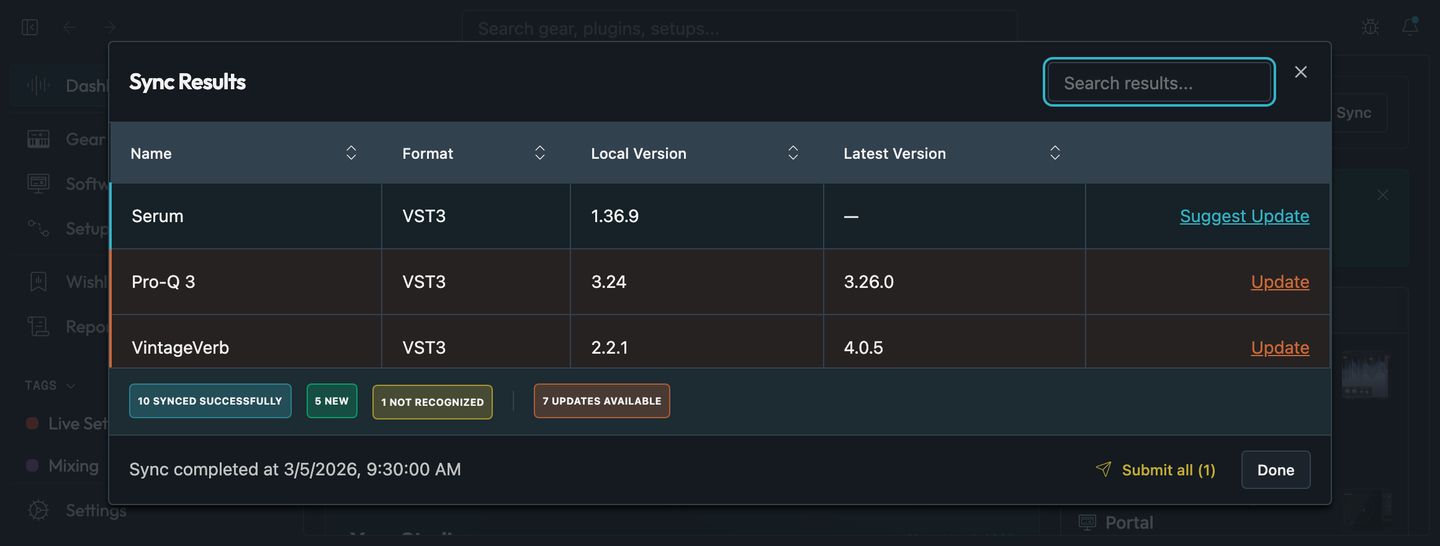Click the background Sync button

pyautogui.click(x=1354, y=112)
